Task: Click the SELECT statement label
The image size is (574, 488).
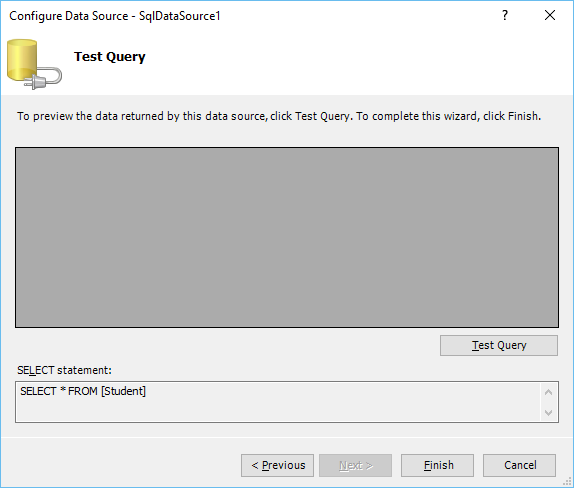Action: (x=64, y=370)
